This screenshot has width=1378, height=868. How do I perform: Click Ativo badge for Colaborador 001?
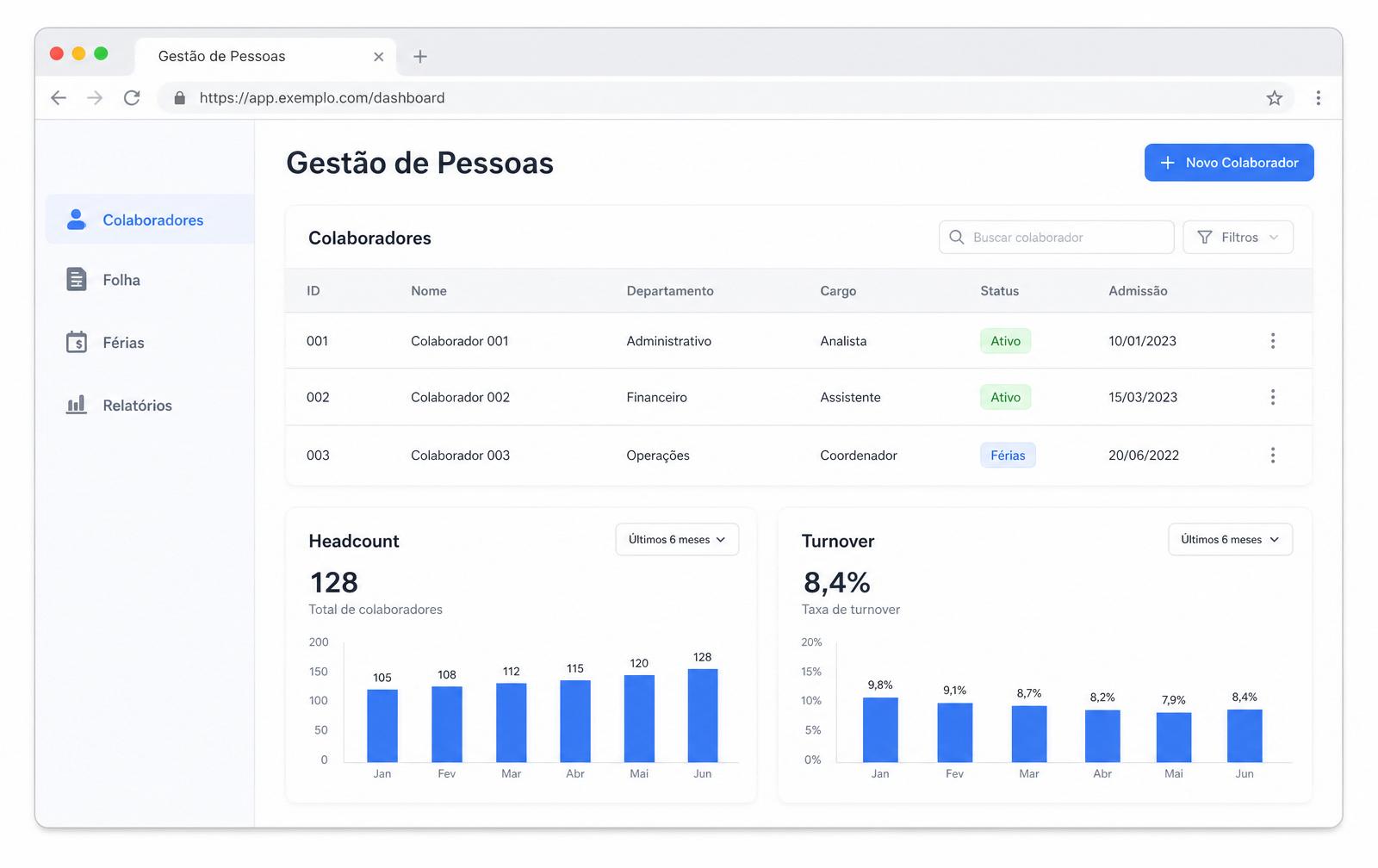point(1005,341)
